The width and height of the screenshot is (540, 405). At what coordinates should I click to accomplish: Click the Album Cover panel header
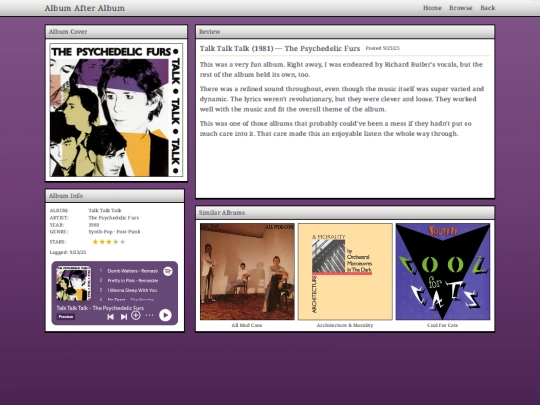click(116, 32)
